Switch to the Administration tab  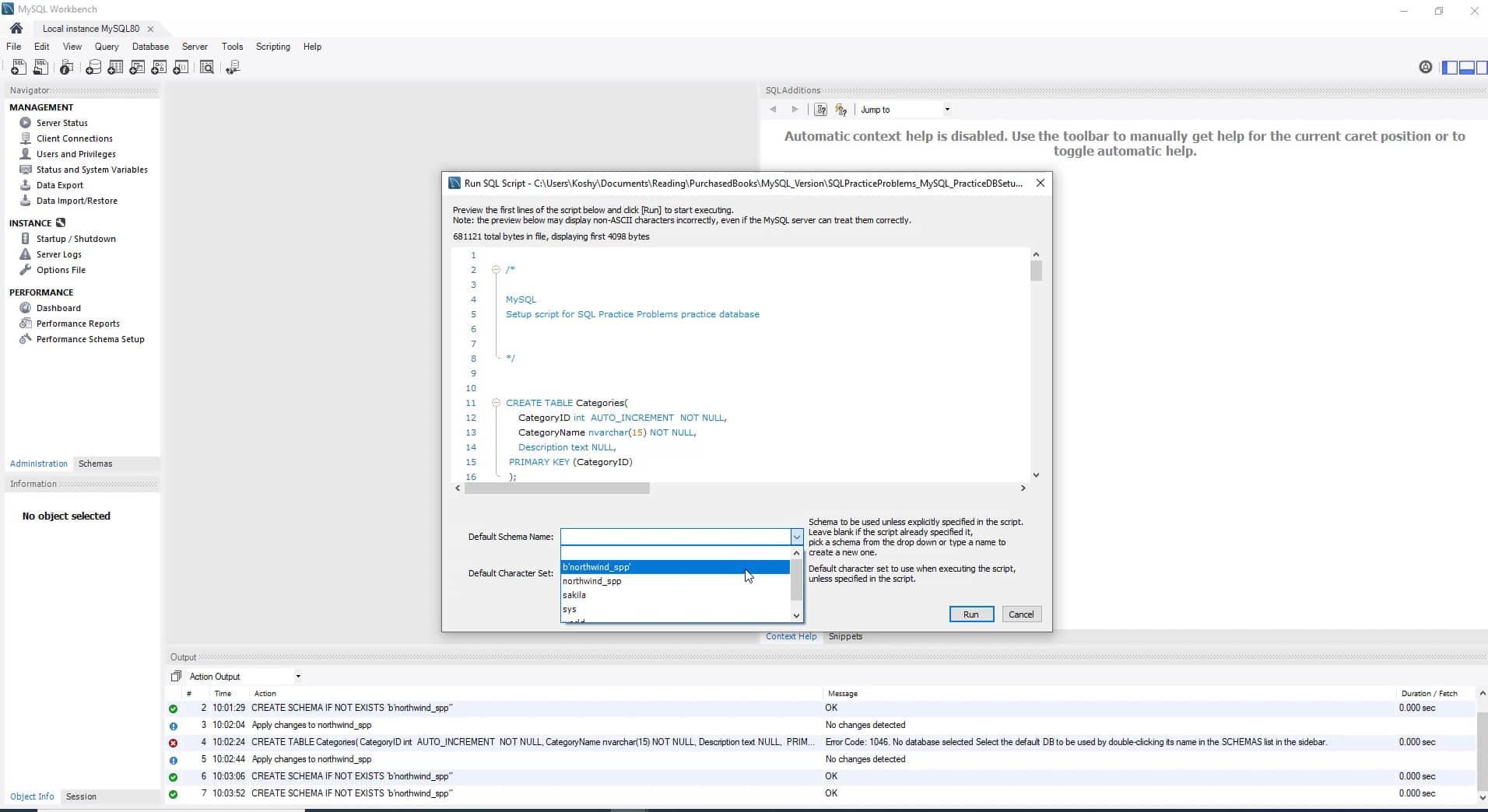coord(39,464)
